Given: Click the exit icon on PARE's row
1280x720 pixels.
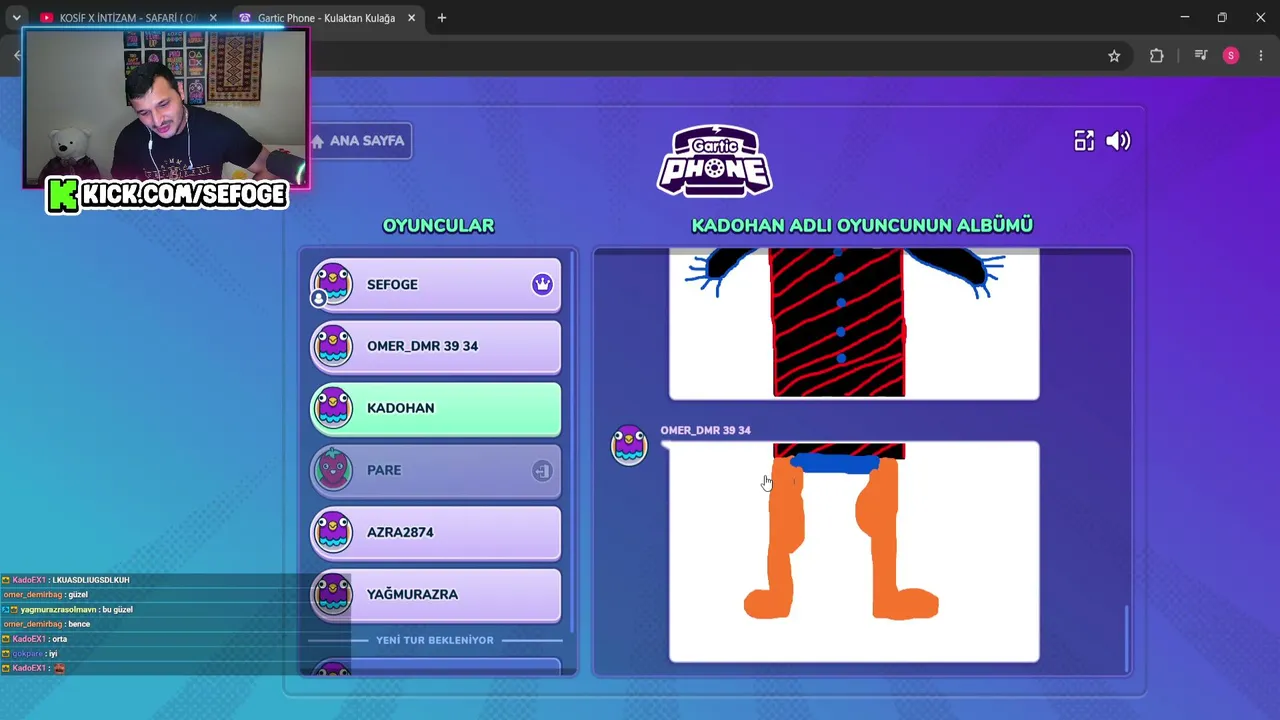Looking at the screenshot, I should click(542, 471).
